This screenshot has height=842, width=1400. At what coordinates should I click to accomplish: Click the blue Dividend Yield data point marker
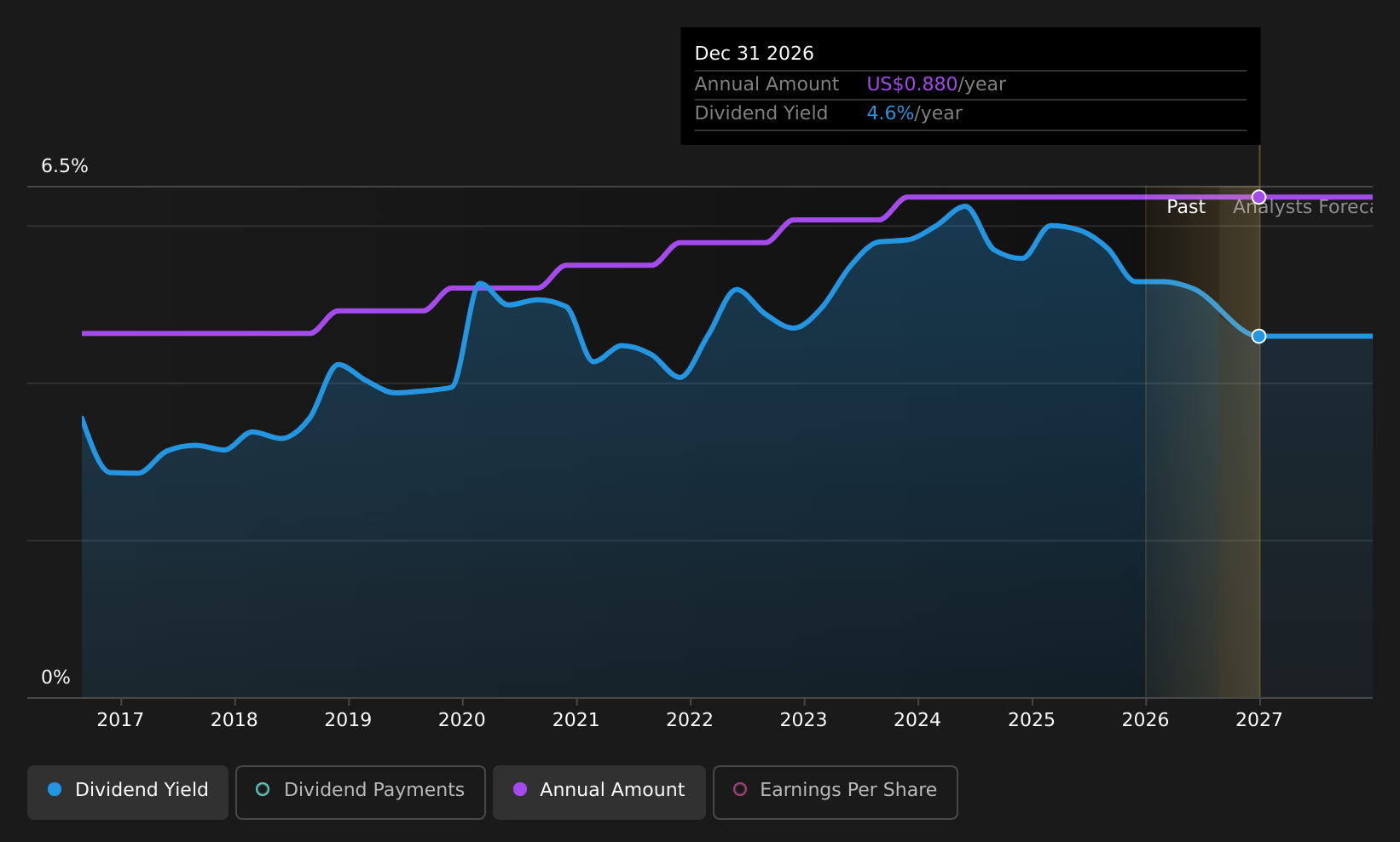1258,337
